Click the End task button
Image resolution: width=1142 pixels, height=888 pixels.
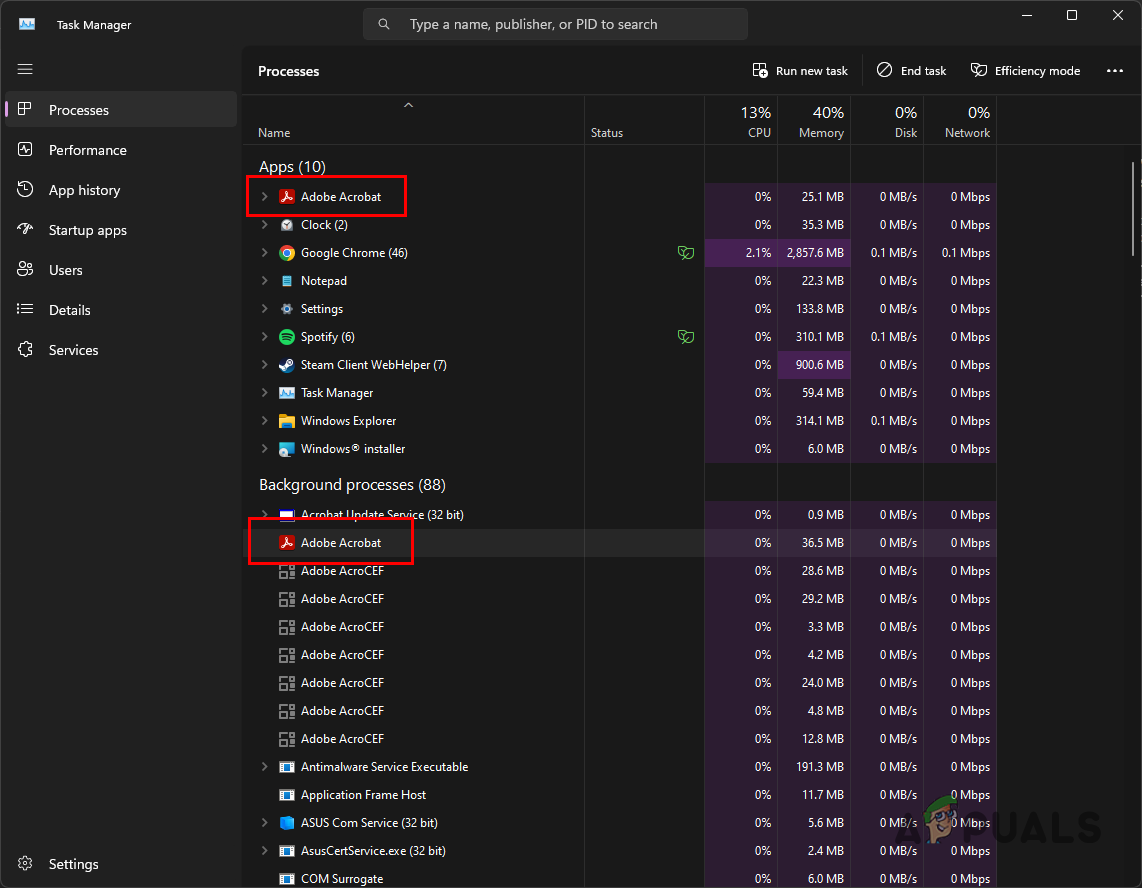pyautogui.click(x=911, y=71)
